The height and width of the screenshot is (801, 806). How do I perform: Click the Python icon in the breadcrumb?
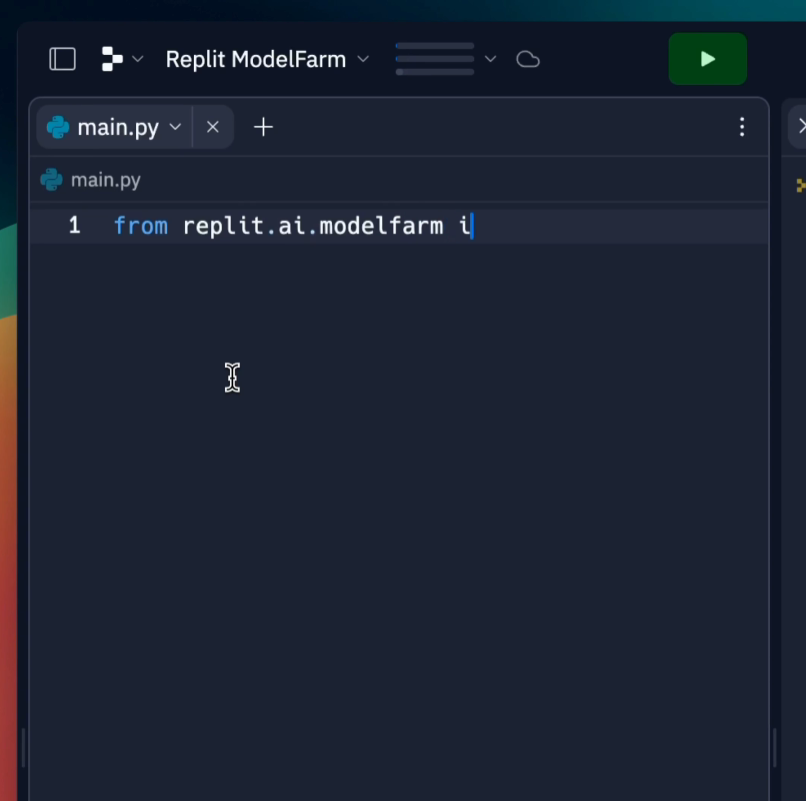(51, 180)
